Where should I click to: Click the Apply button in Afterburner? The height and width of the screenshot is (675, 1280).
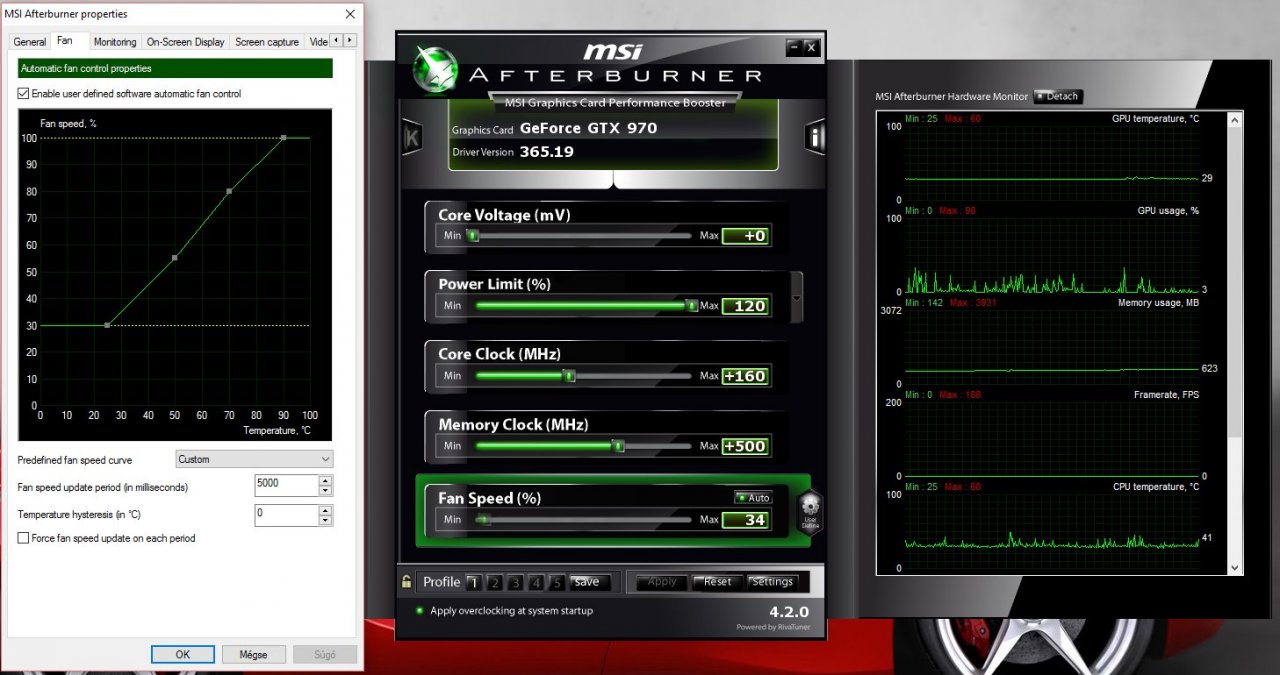coord(662,582)
